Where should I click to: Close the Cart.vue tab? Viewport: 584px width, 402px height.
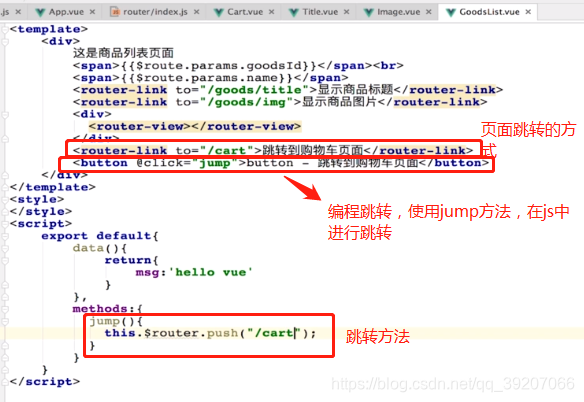point(272,12)
